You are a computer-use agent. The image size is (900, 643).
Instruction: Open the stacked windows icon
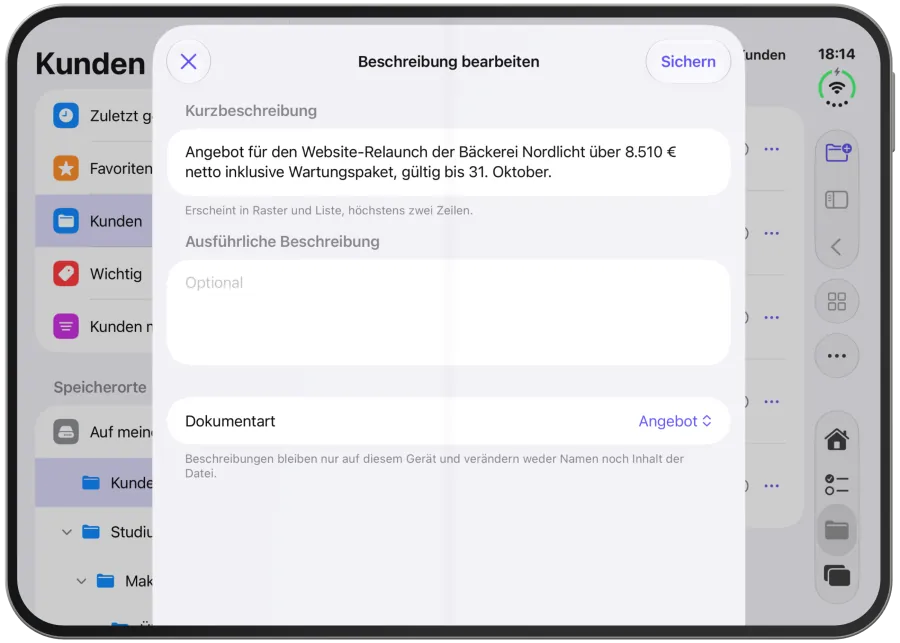pyautogui.click(x=837, y=575)
